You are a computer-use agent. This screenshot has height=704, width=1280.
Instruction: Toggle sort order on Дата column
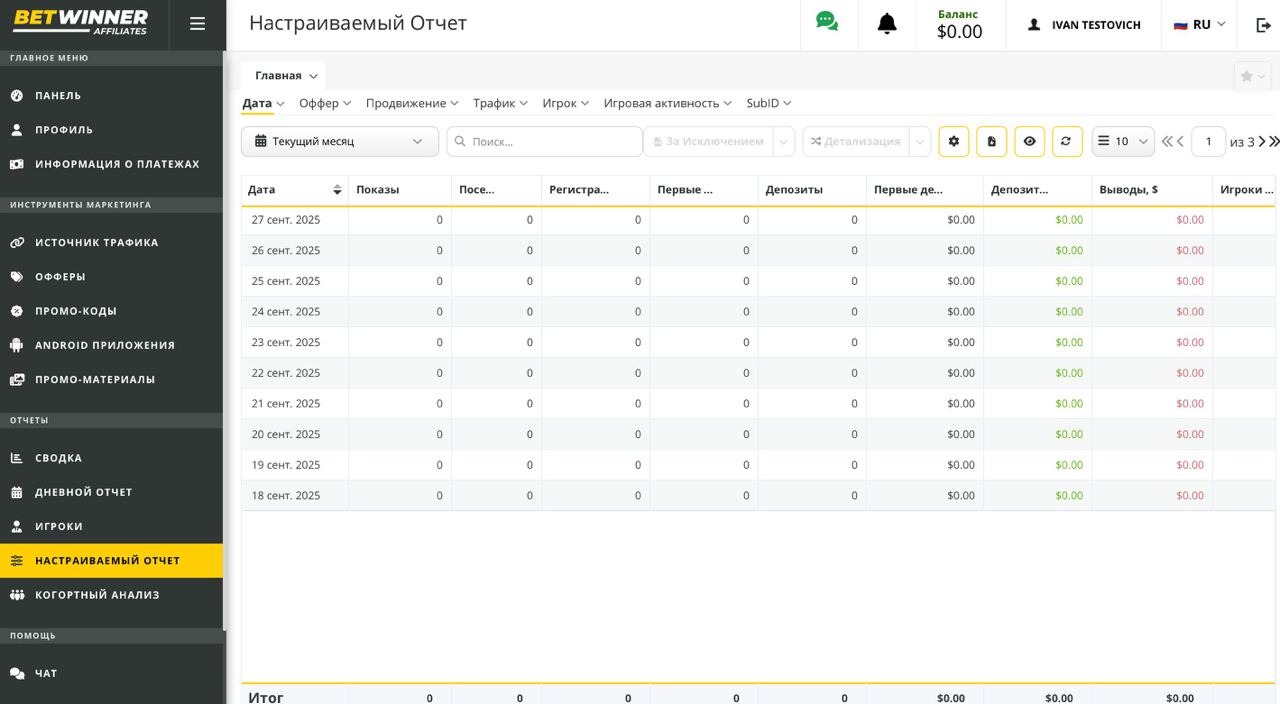click(337, 190)
